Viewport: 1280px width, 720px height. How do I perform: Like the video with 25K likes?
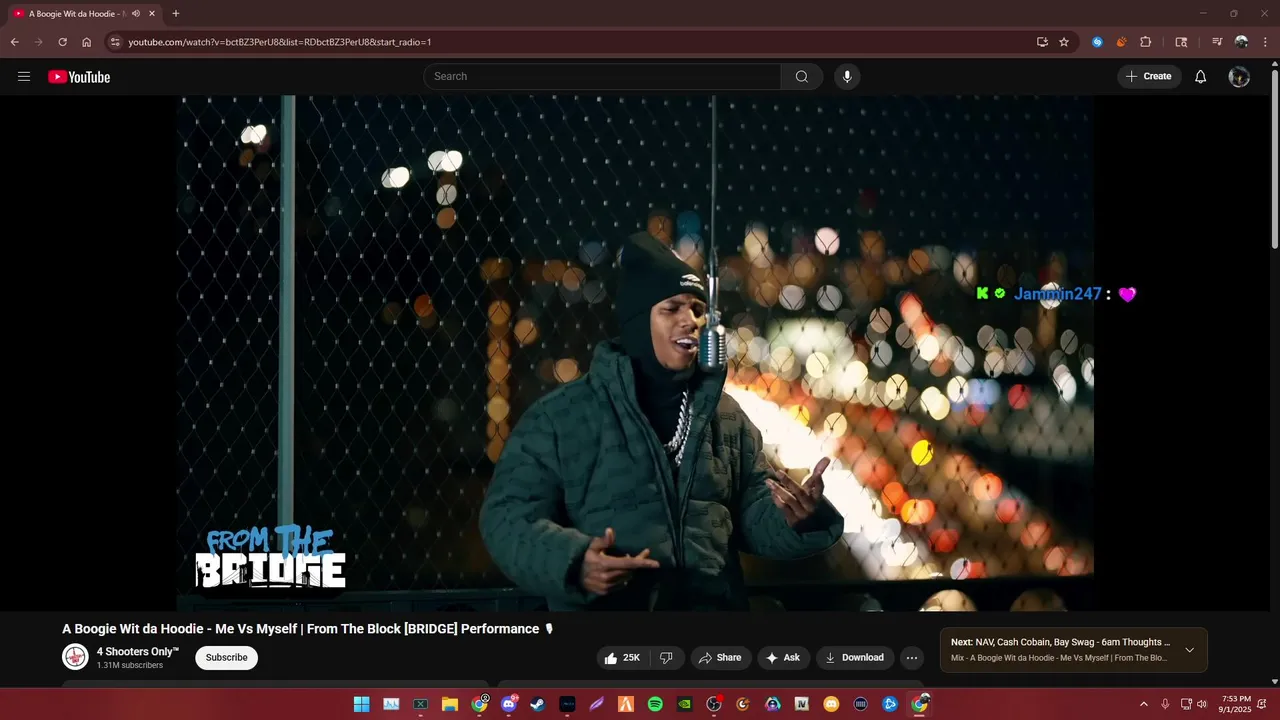point(624,658)
